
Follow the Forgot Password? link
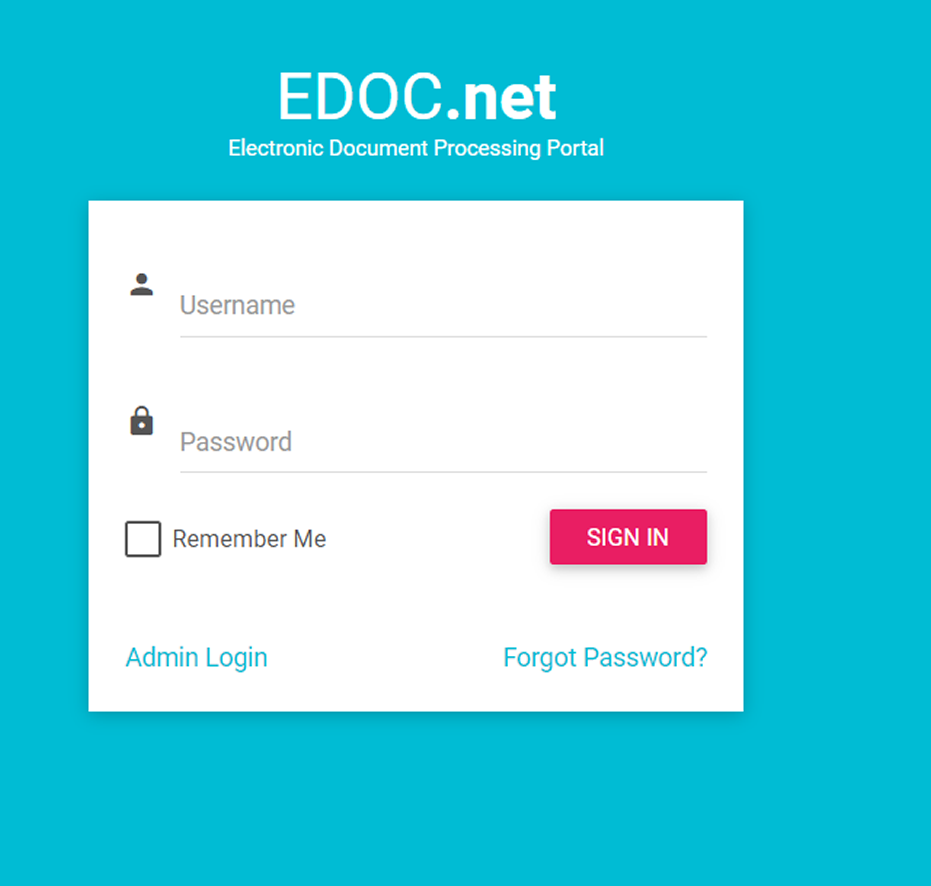coord(605,658)
